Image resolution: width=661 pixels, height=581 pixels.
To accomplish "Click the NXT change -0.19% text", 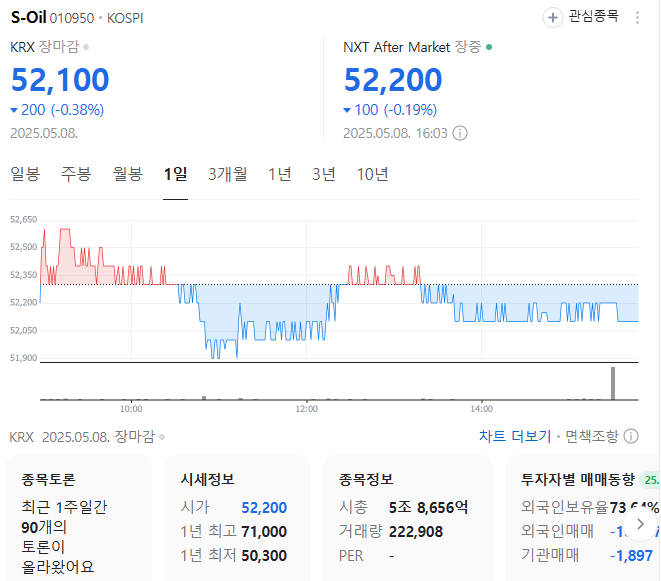I will 410,110.
